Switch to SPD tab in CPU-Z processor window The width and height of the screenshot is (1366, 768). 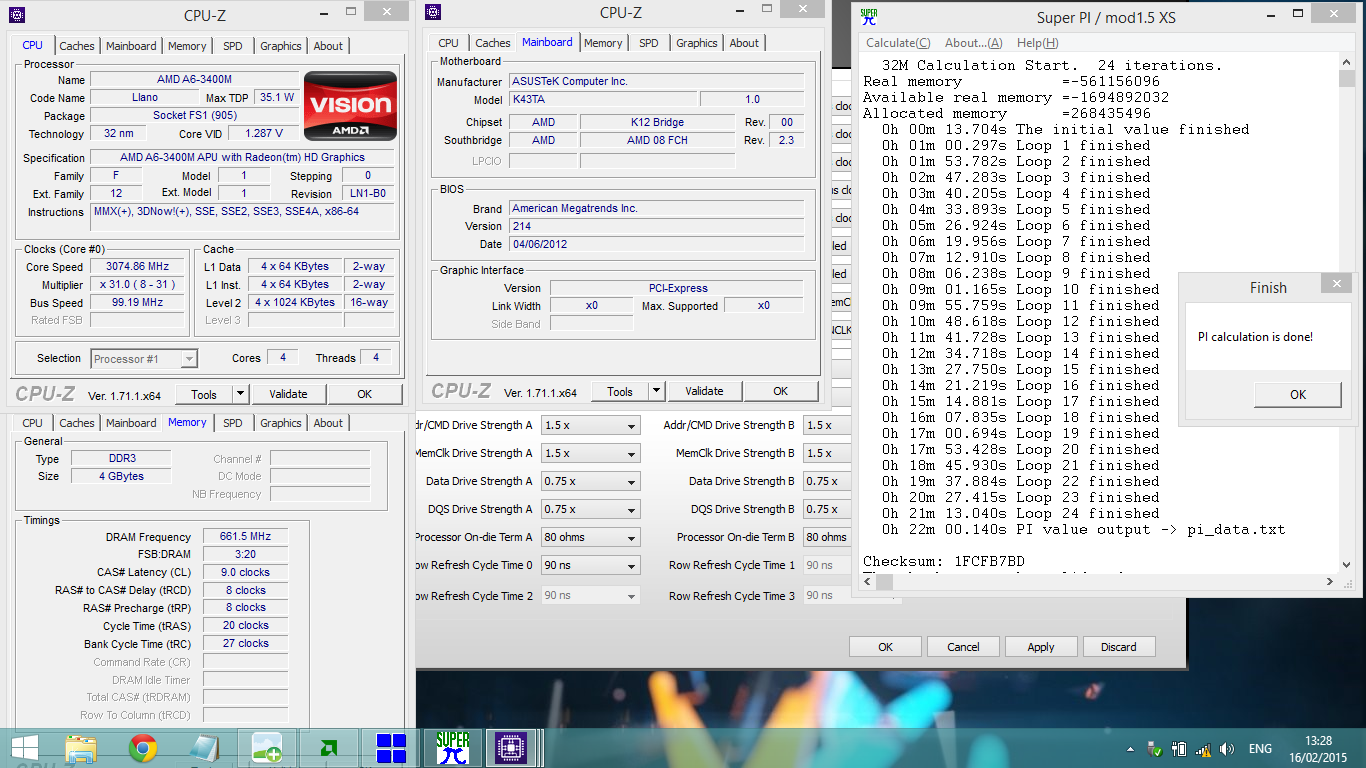[233, 46]
